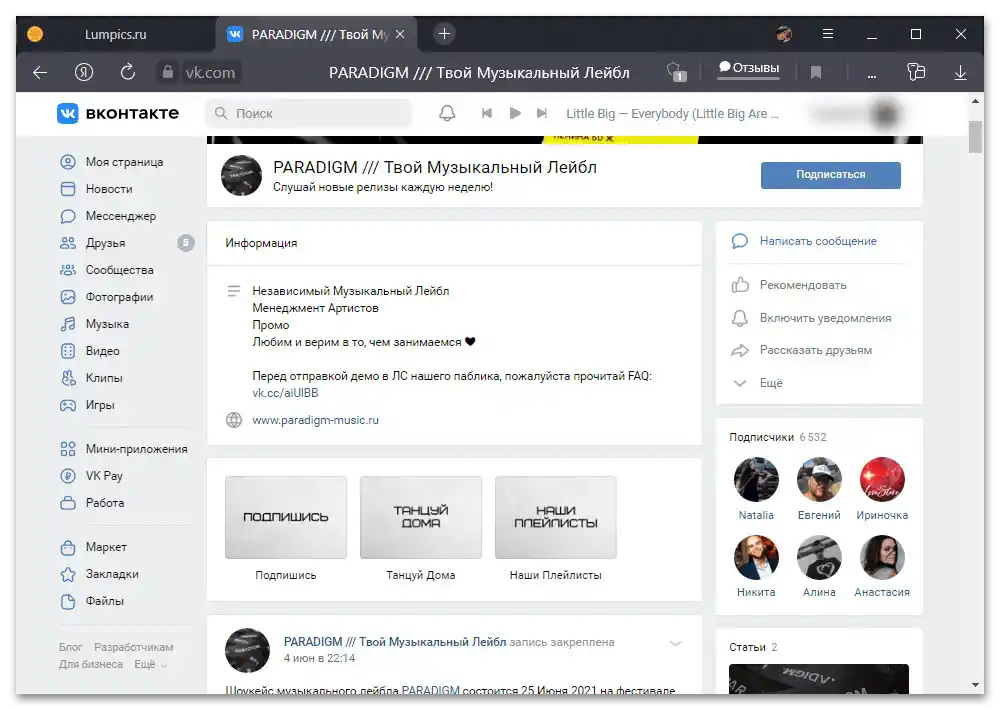Click the Закладки star icon
This screenshot has height=710, width=1000.
68,574
